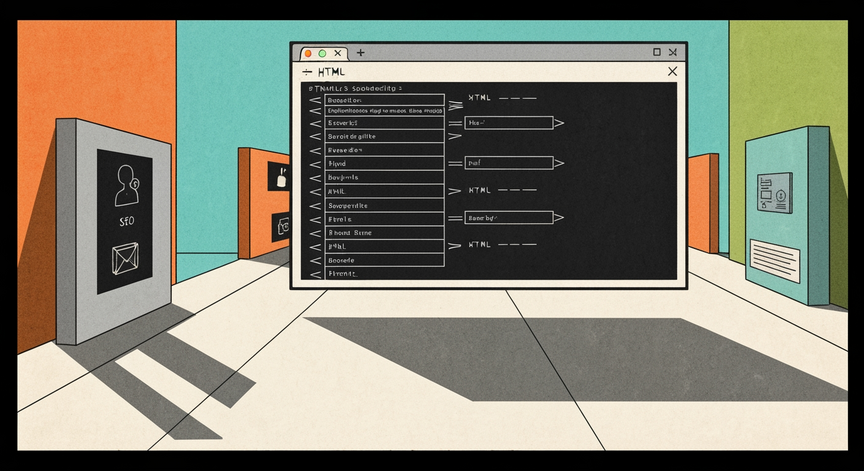Click the crossed icon at the title bar's right end
Viewport: 864px width, 471px height.
673,52
